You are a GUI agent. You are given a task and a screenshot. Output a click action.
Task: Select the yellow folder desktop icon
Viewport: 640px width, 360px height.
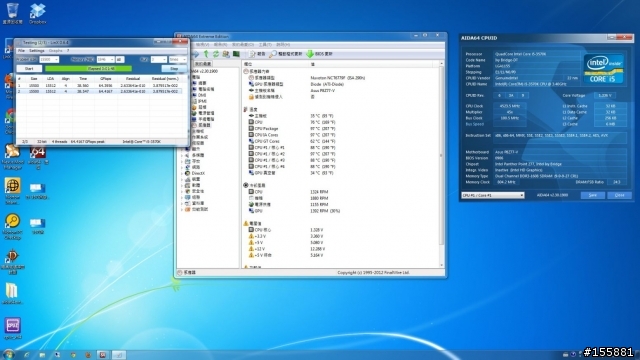[x=12, y=293]
